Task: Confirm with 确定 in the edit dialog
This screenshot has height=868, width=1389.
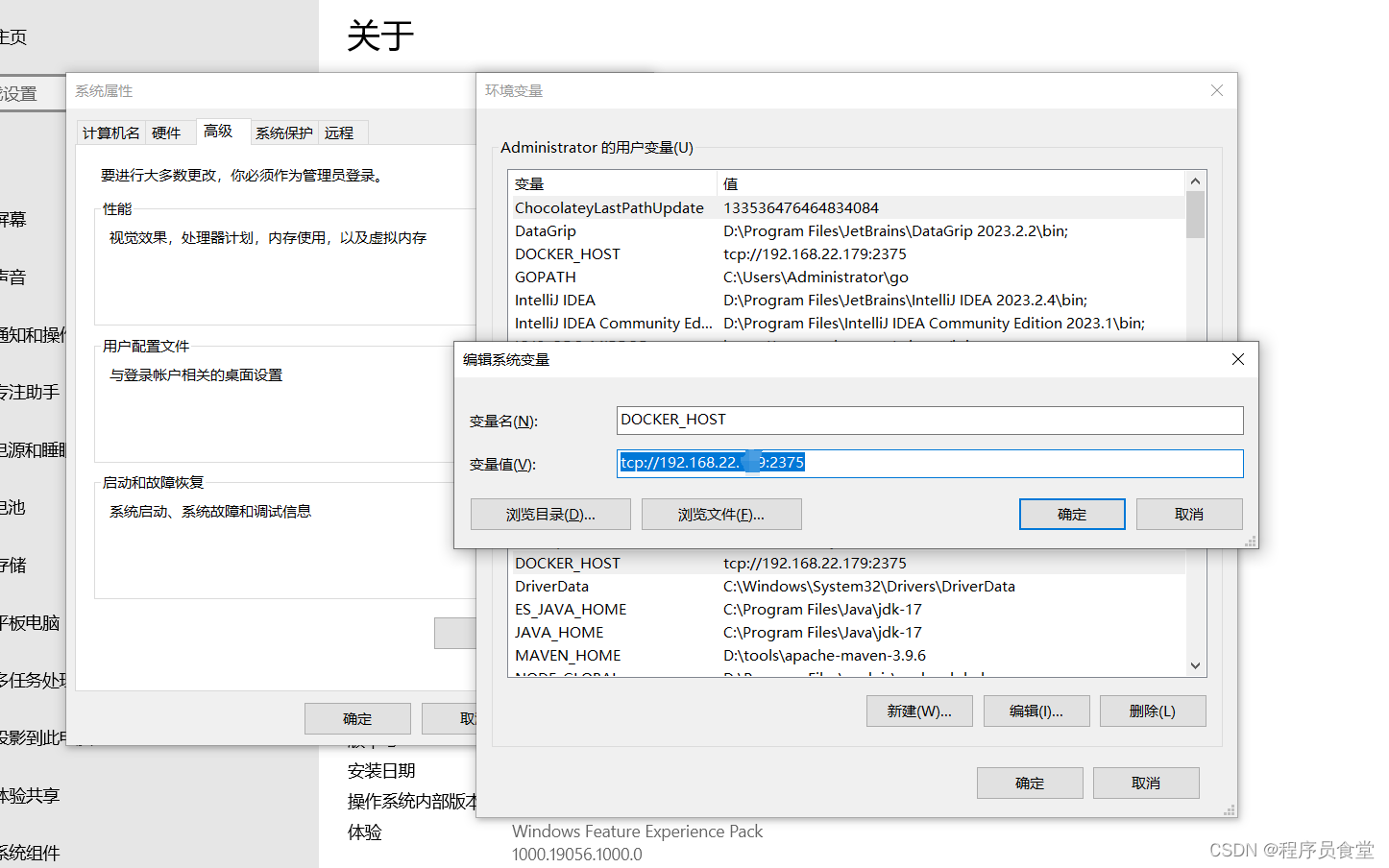Action: click(1072, 514)
